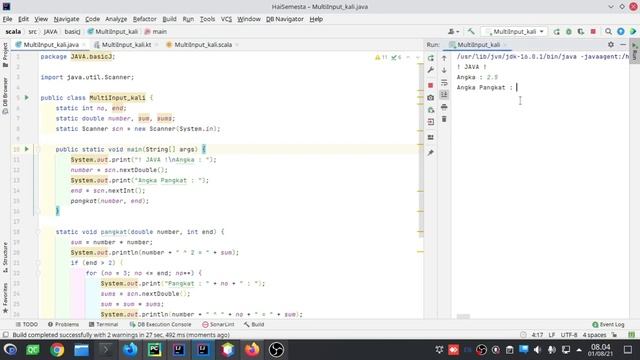The width and height of the screenshot is (640, 360).
Task: Toggle the DB Browser side panel
Action: pyautogui.click(x=5, y=96)
